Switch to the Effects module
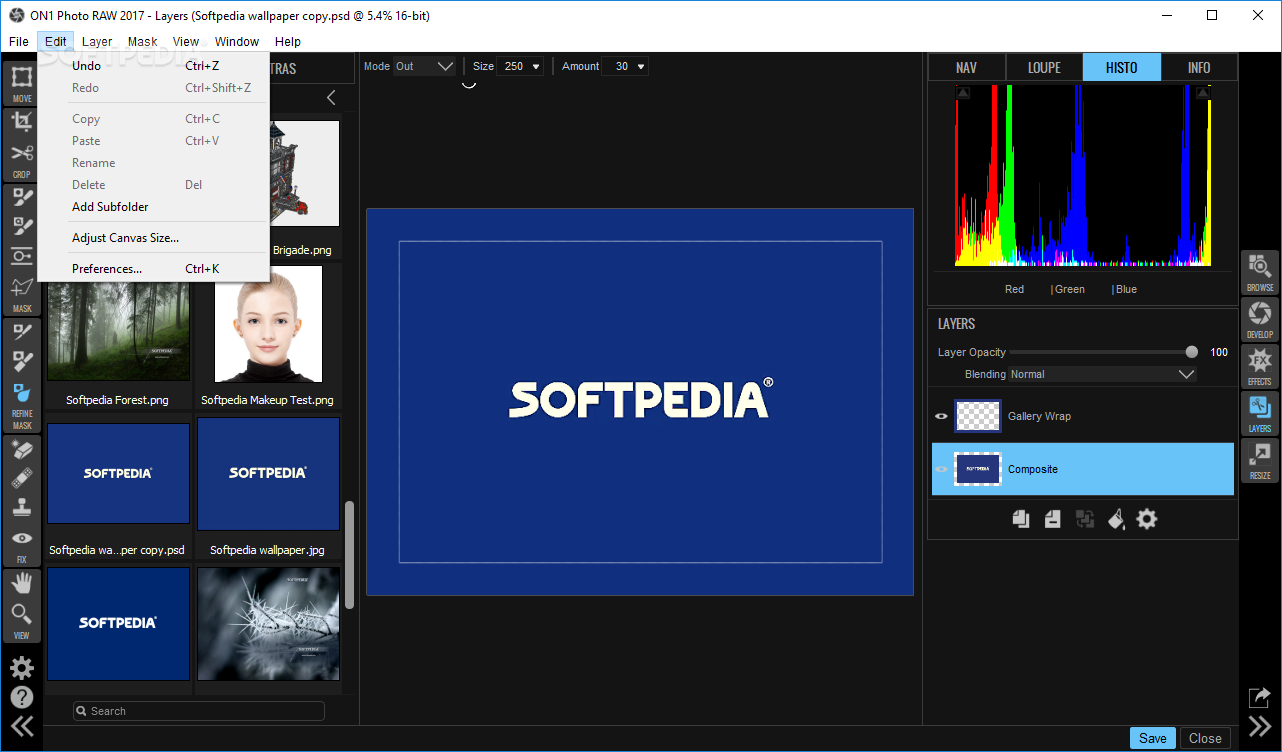This screenshot has width=1282, height=752. [x=1260, y=366]
